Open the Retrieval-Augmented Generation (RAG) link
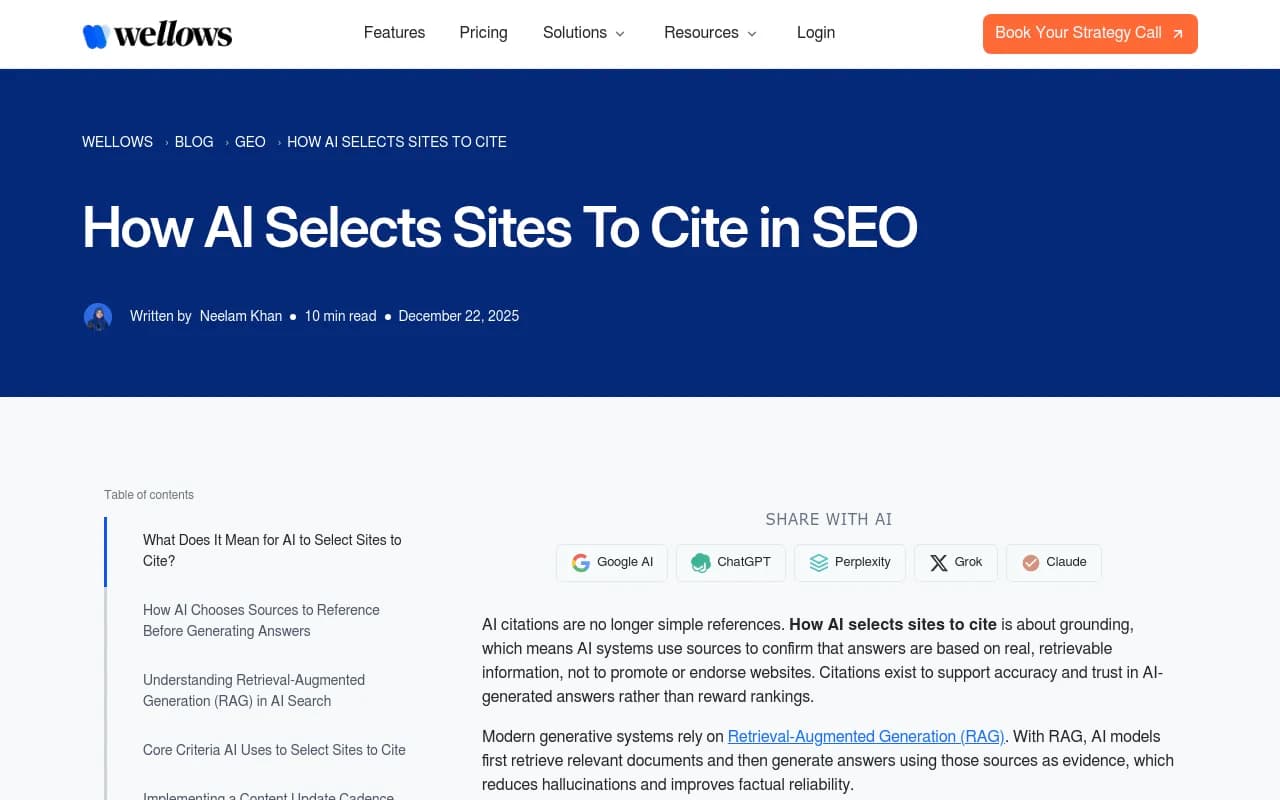Image resolution: width=1280 pixels, height=800 pixels. coord(866,736)
